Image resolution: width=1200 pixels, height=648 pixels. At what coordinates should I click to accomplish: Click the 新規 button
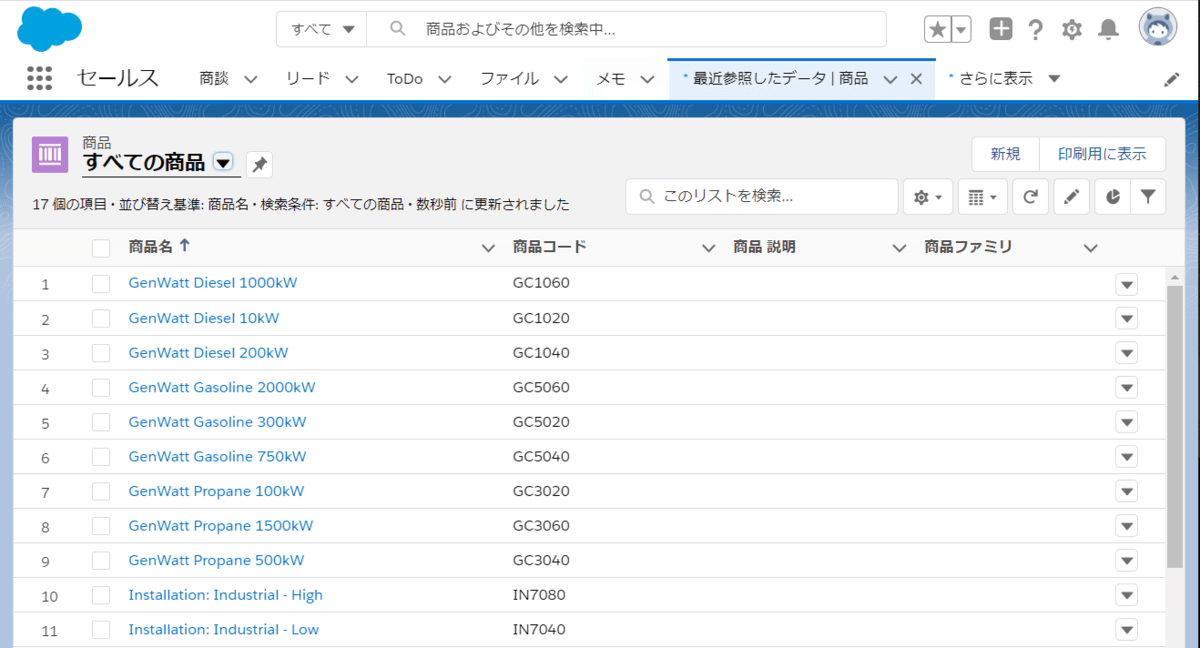(1005, 154)
